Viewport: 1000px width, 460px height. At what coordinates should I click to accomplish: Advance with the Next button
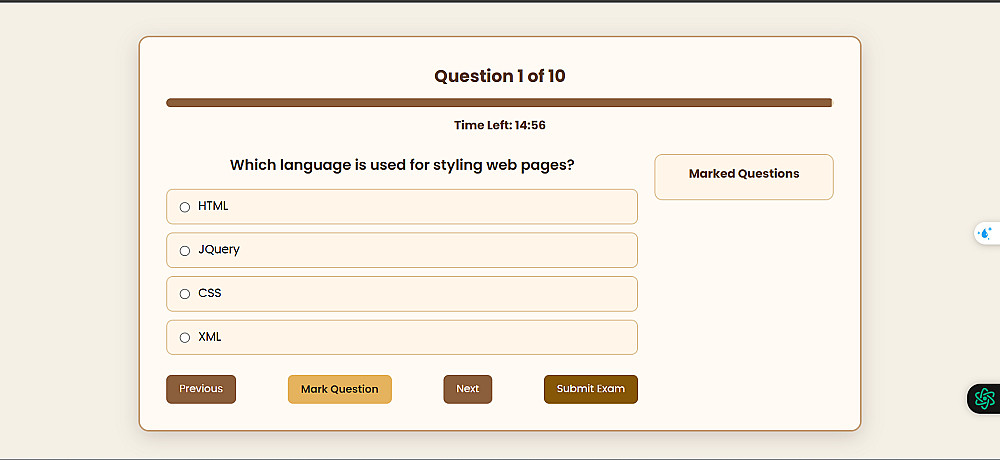tap(468, 389)
